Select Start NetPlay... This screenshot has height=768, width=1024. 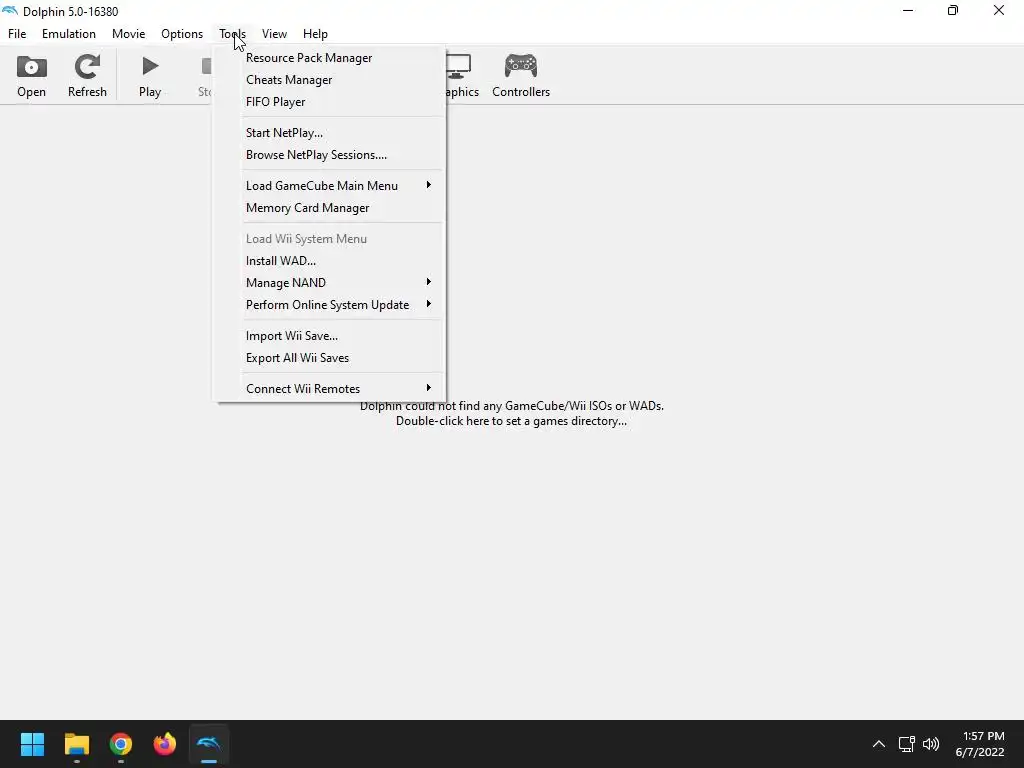coord(330,133)
